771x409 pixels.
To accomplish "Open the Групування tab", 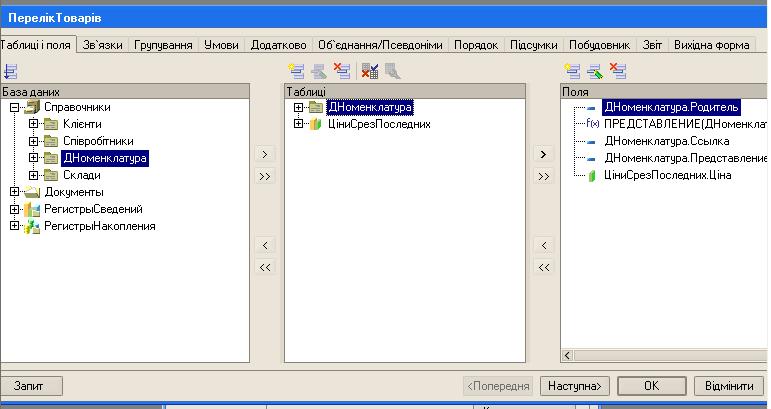I will click(x=163, y=45).
